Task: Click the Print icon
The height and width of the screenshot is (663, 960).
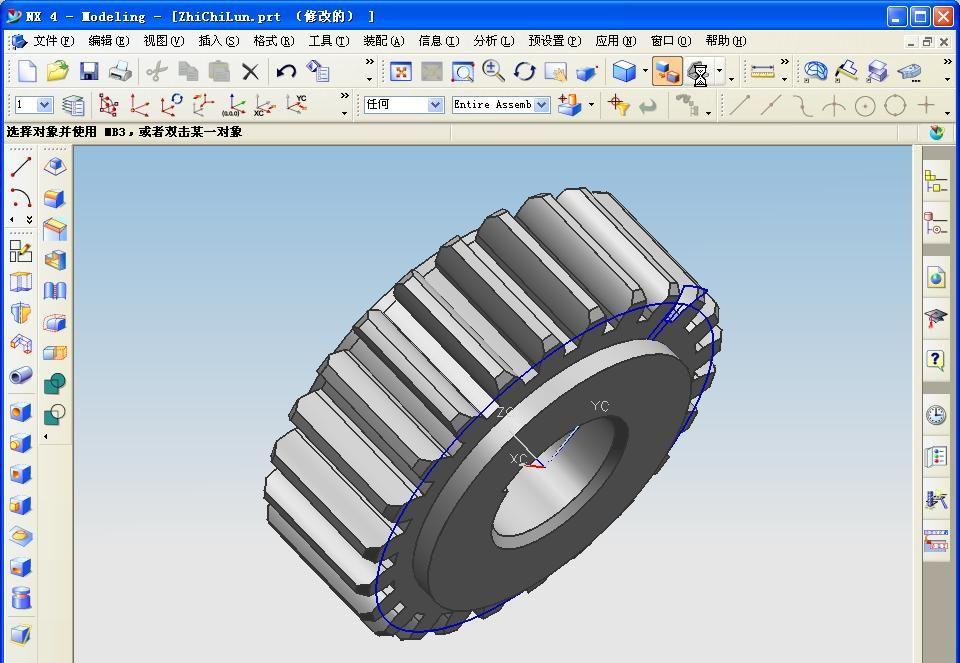Action: pos(120,71)
